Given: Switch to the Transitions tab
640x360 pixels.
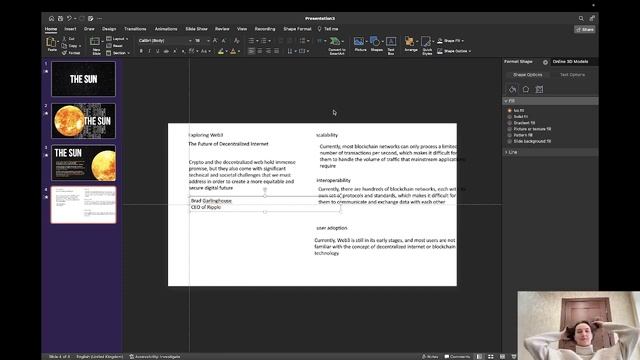Looking at the screenshot, I should pyautogui.click(x=135, y=29).
